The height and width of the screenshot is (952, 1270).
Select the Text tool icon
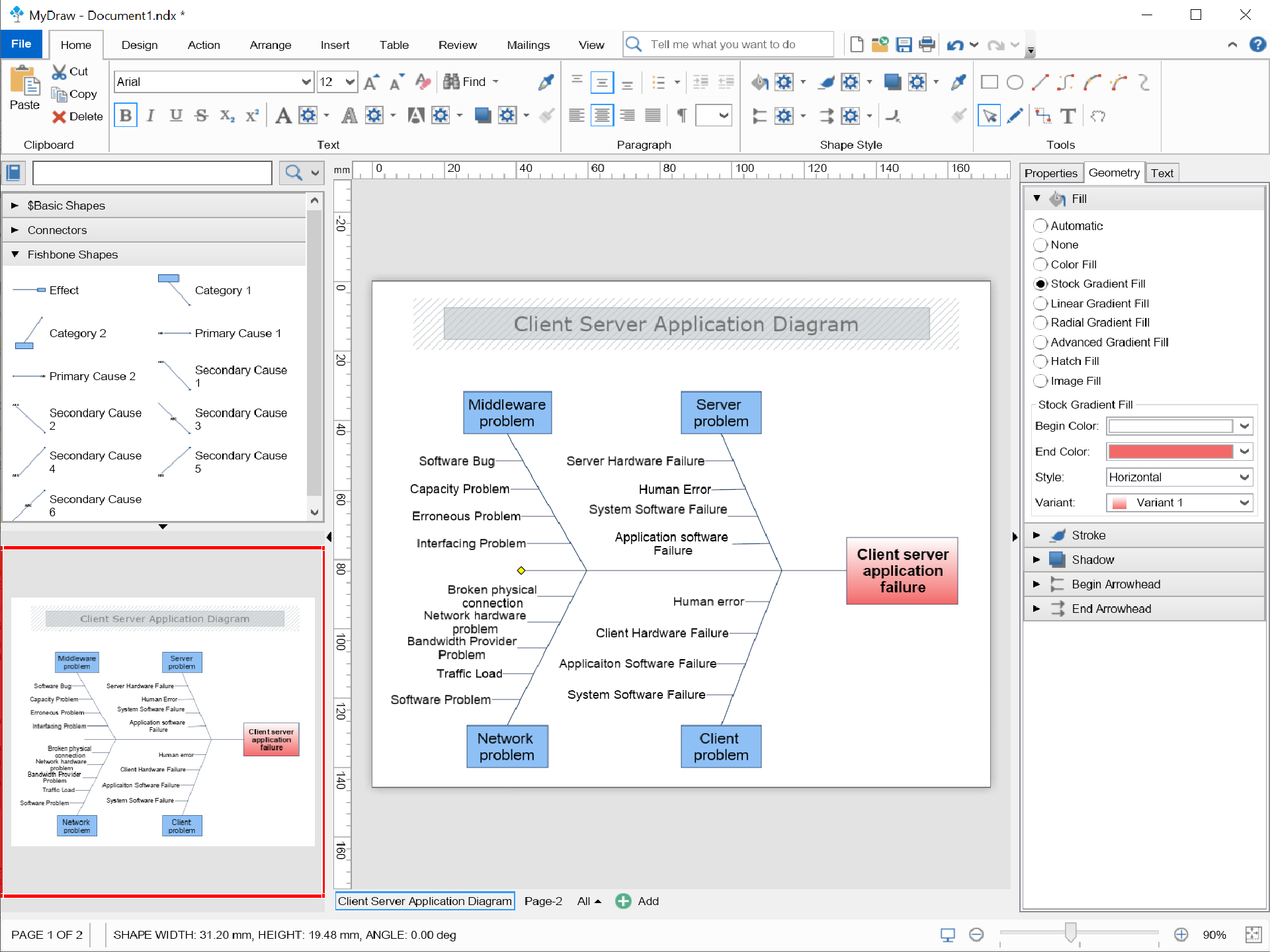pos(1068,116)
